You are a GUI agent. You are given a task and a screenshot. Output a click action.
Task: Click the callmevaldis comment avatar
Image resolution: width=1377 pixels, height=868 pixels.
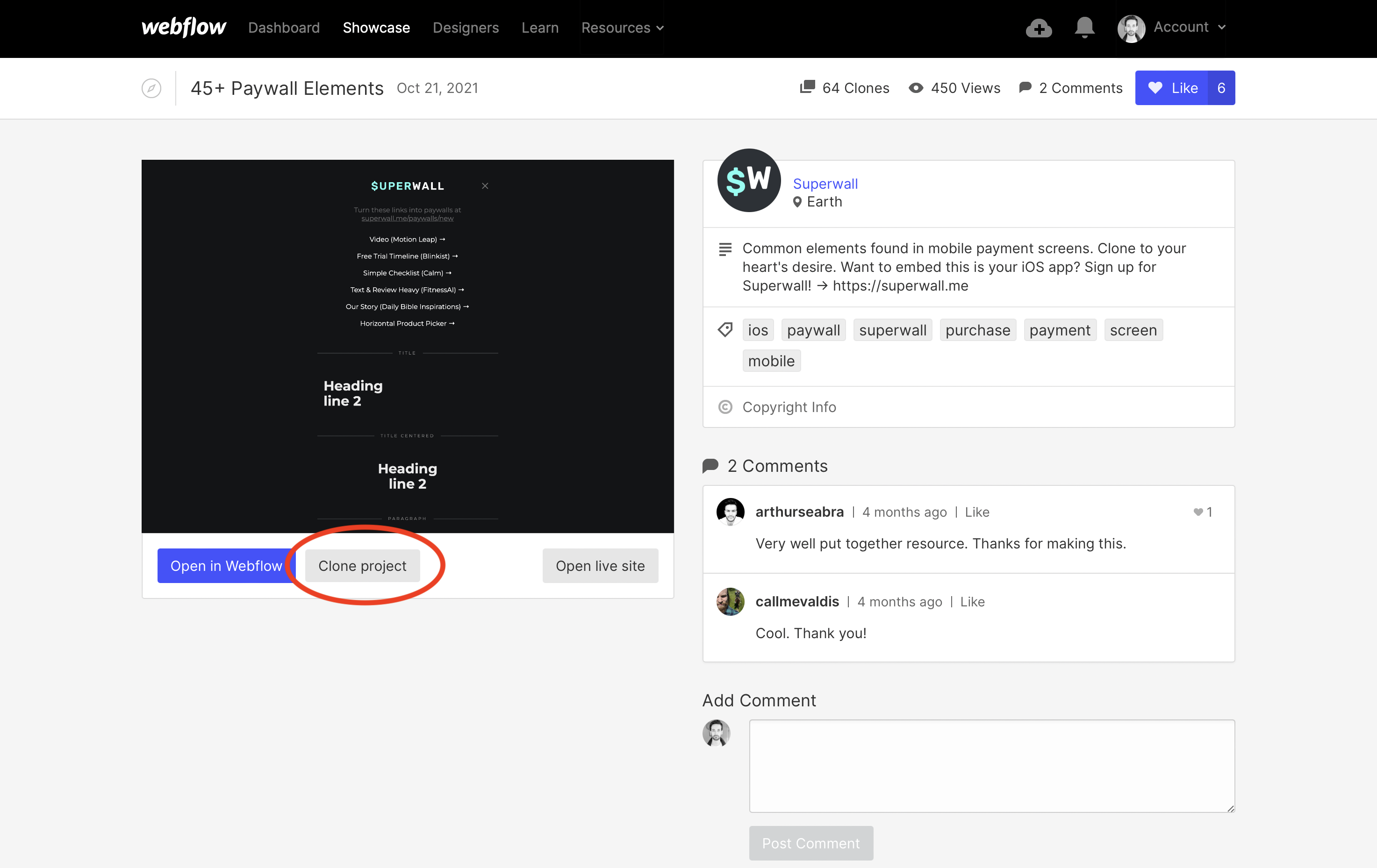pos(730,601)
